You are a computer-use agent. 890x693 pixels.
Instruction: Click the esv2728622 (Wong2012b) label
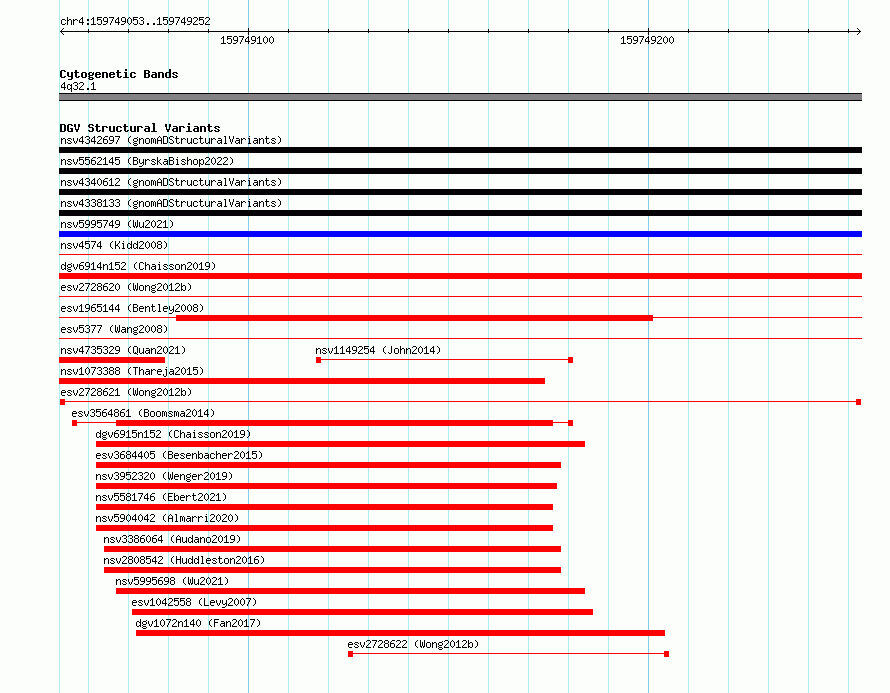tap(413, 644)
